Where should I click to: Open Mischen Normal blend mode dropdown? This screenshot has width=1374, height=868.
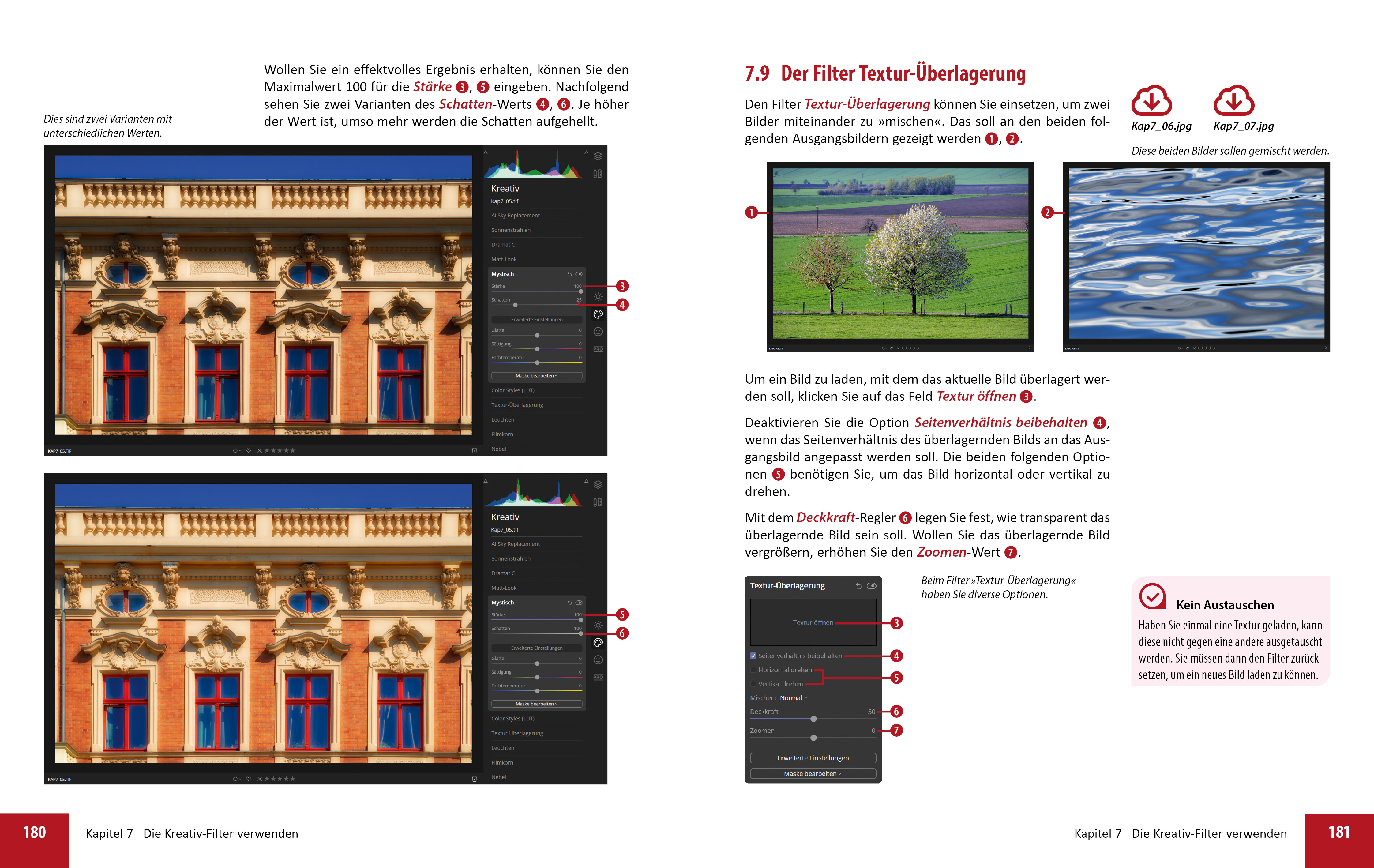793,698
